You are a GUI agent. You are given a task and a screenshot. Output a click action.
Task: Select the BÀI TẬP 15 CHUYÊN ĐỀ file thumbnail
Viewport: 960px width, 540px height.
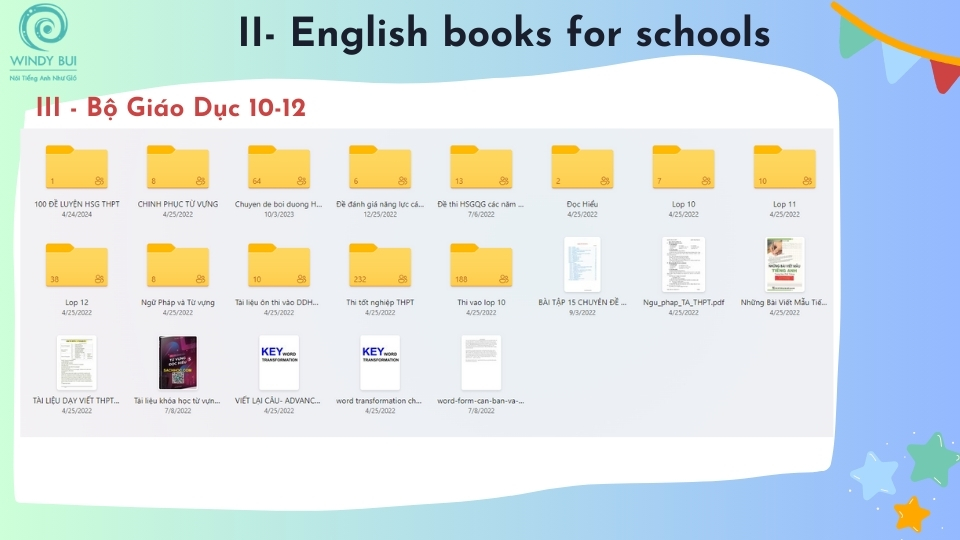pos(582,264)
